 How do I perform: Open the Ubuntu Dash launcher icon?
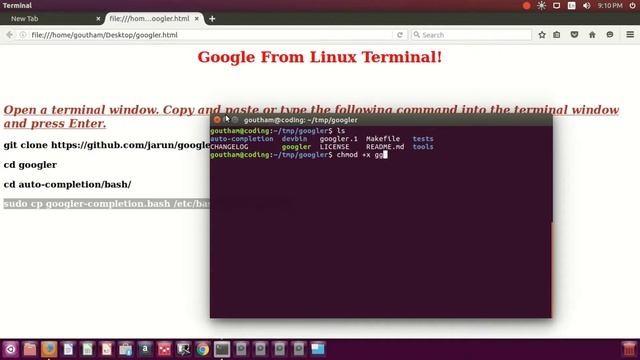point(11,349)
